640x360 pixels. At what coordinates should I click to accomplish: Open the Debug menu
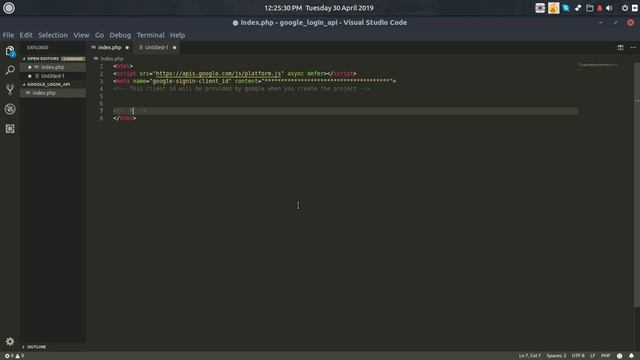coord(120,35)
